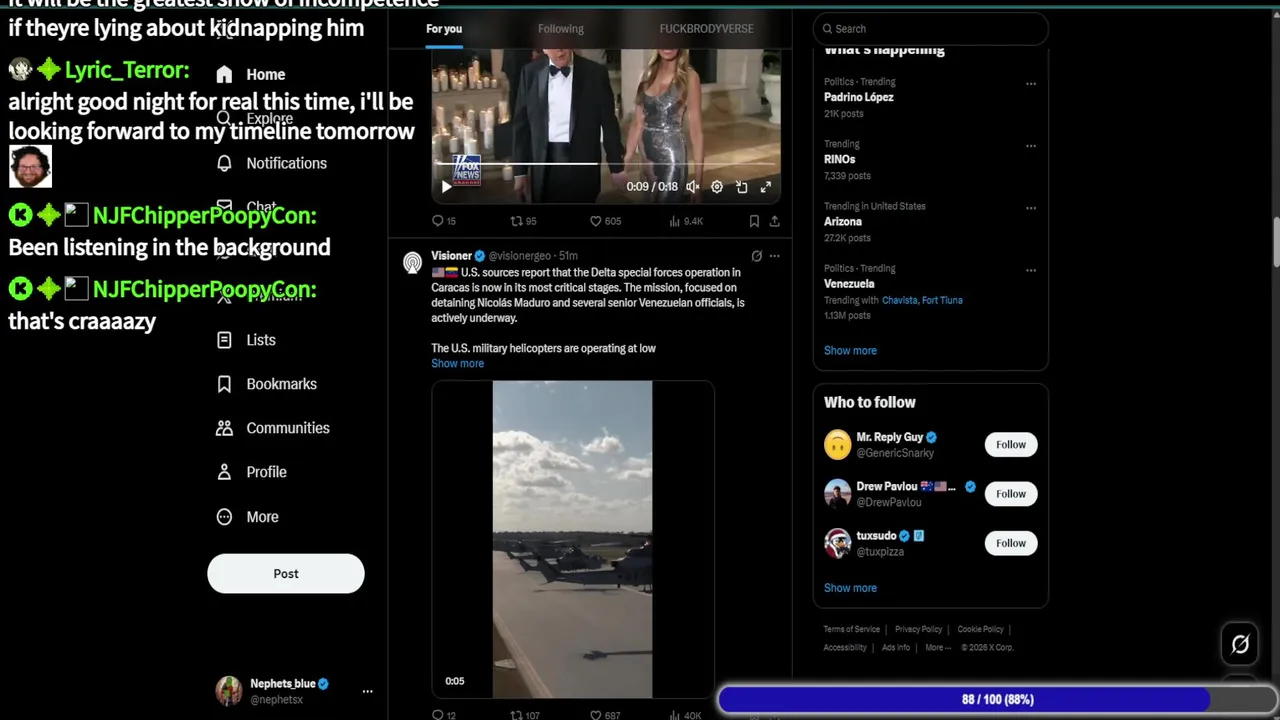Image resolution: width=1280 pixels, height=720 pixels.
Task: Open Accessibility footer link
Action: [845, 647]
